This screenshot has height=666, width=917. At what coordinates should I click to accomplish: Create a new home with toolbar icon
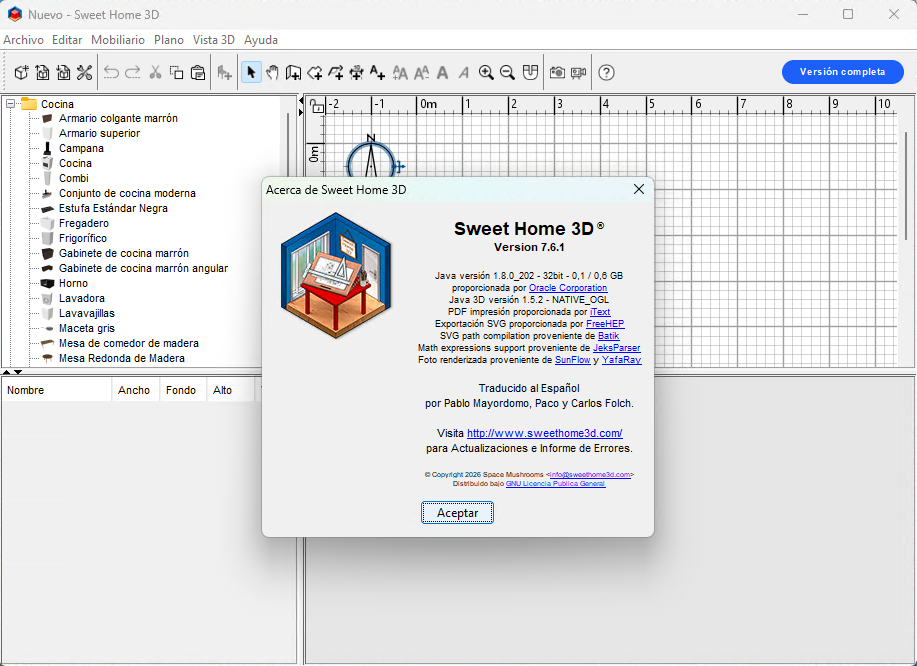tap(22, 73)
